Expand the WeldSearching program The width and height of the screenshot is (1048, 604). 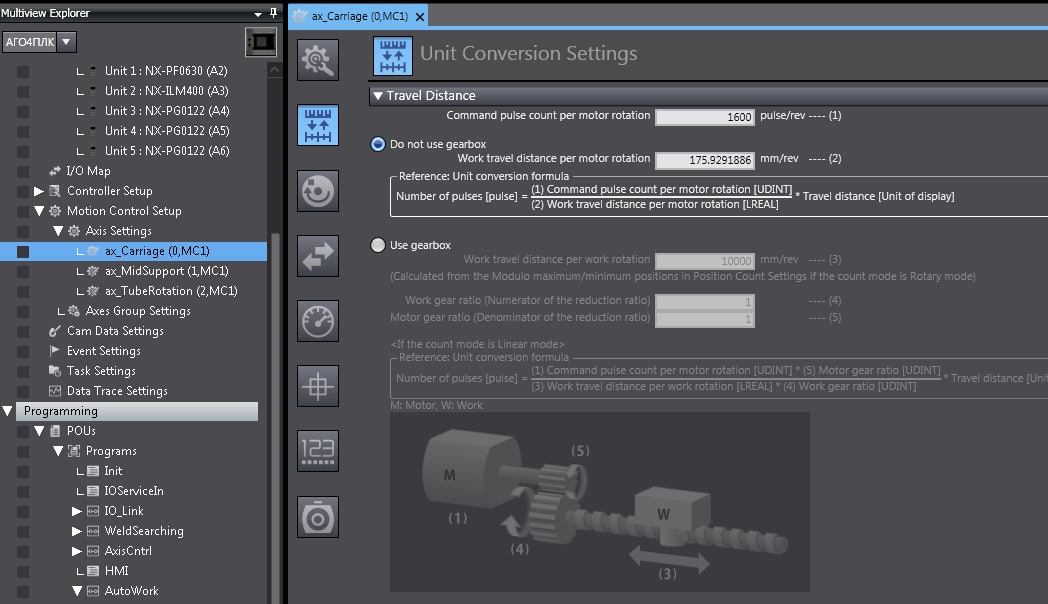pos(77,531)
